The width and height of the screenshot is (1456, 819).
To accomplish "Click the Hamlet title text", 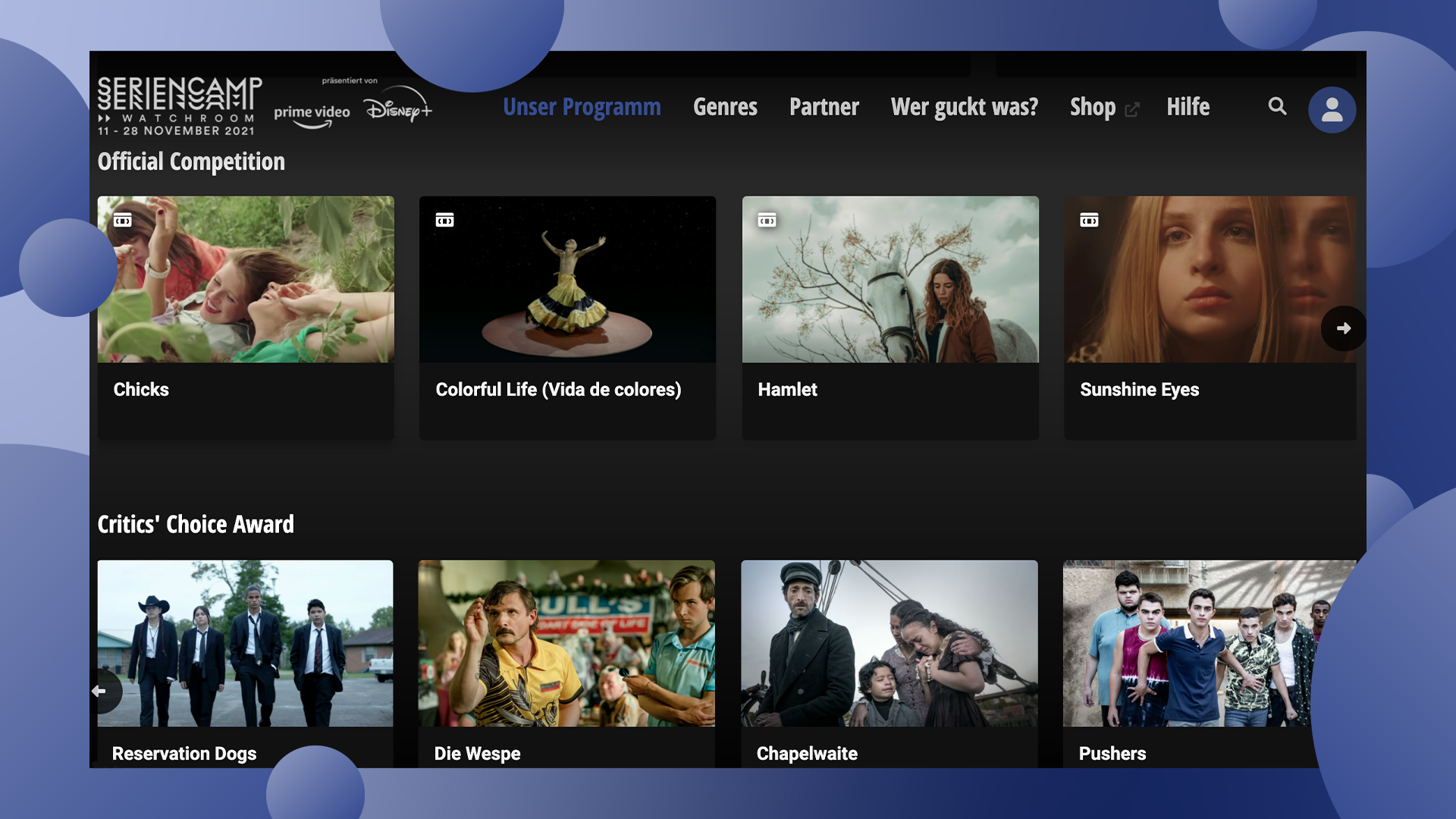I will tap(787, 390).
